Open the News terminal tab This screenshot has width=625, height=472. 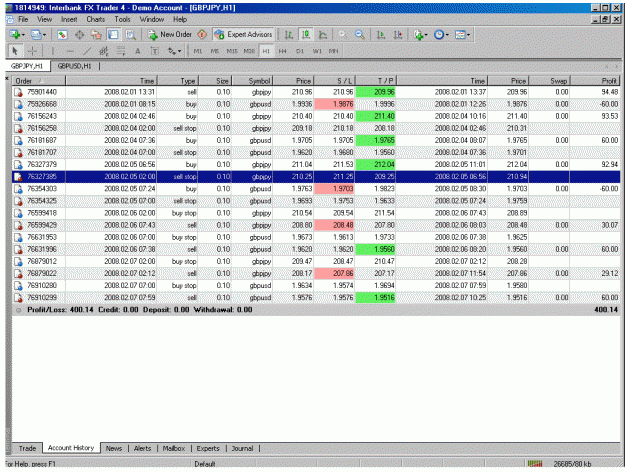(114, 448)
